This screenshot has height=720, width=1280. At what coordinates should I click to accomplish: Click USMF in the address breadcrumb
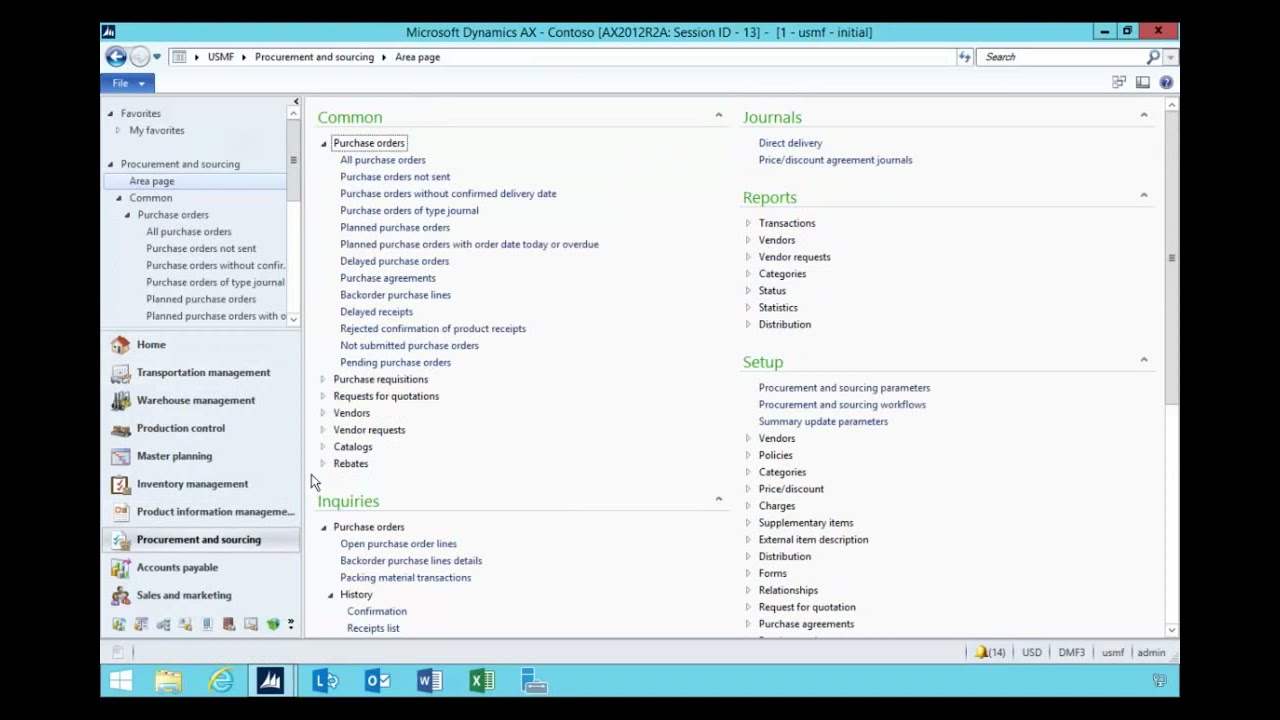pos(221,57)
